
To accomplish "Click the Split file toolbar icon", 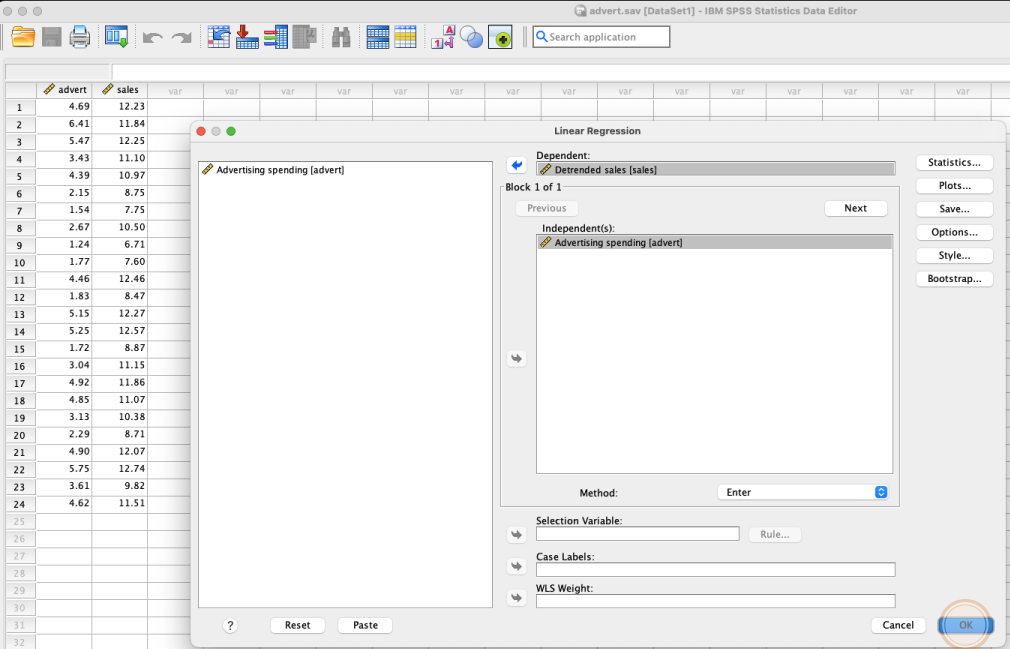I will [377, 37].
